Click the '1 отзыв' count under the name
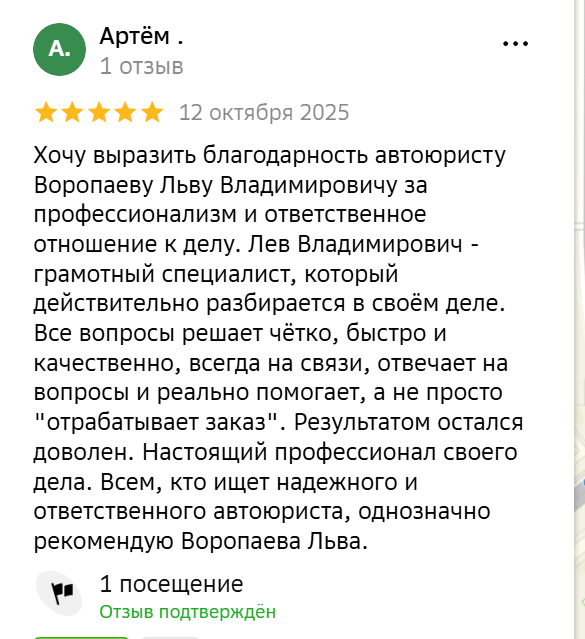585x639 pixels. point(141,66)
